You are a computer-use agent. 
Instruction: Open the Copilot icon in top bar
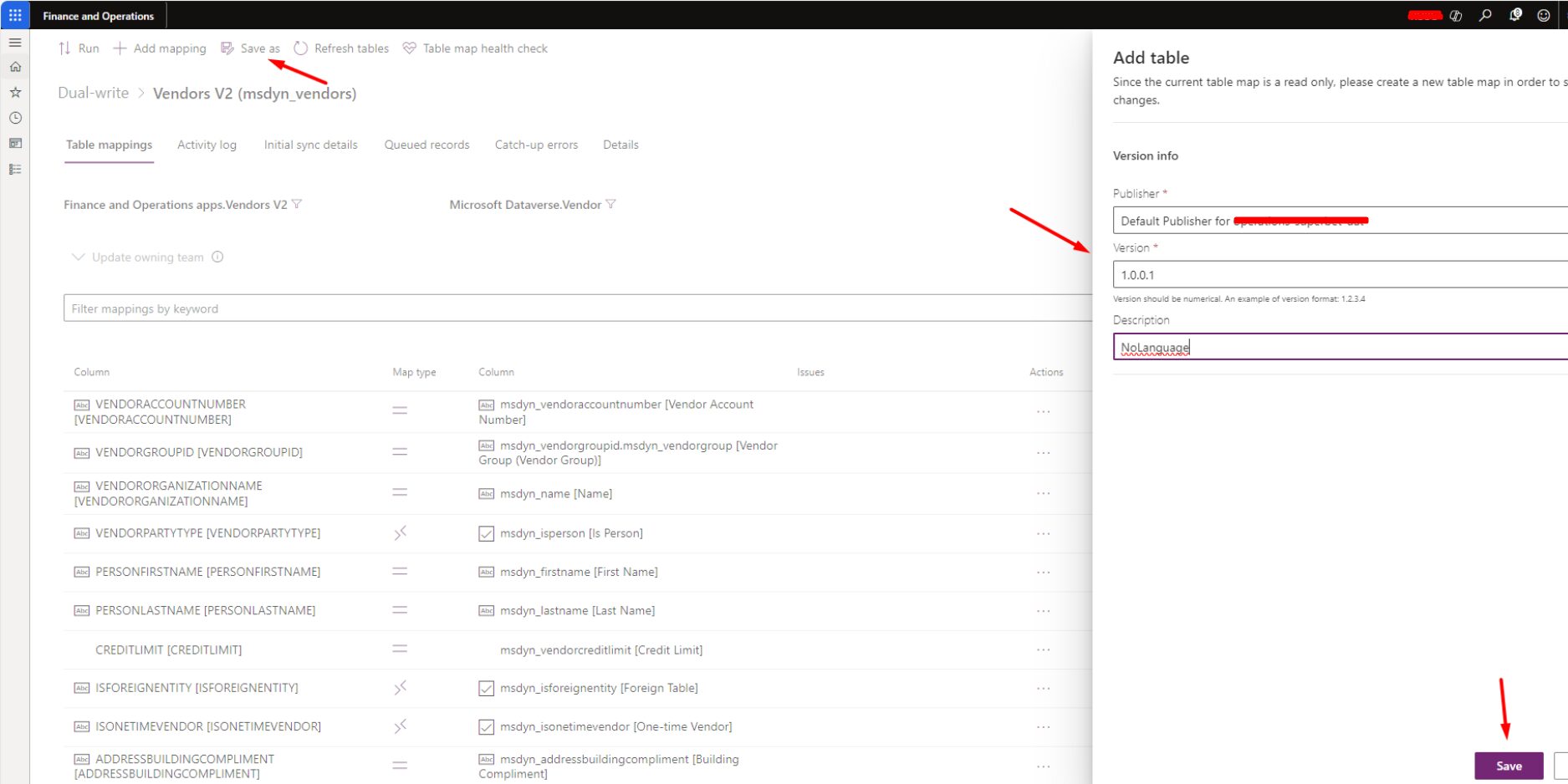click(1456, 15)
